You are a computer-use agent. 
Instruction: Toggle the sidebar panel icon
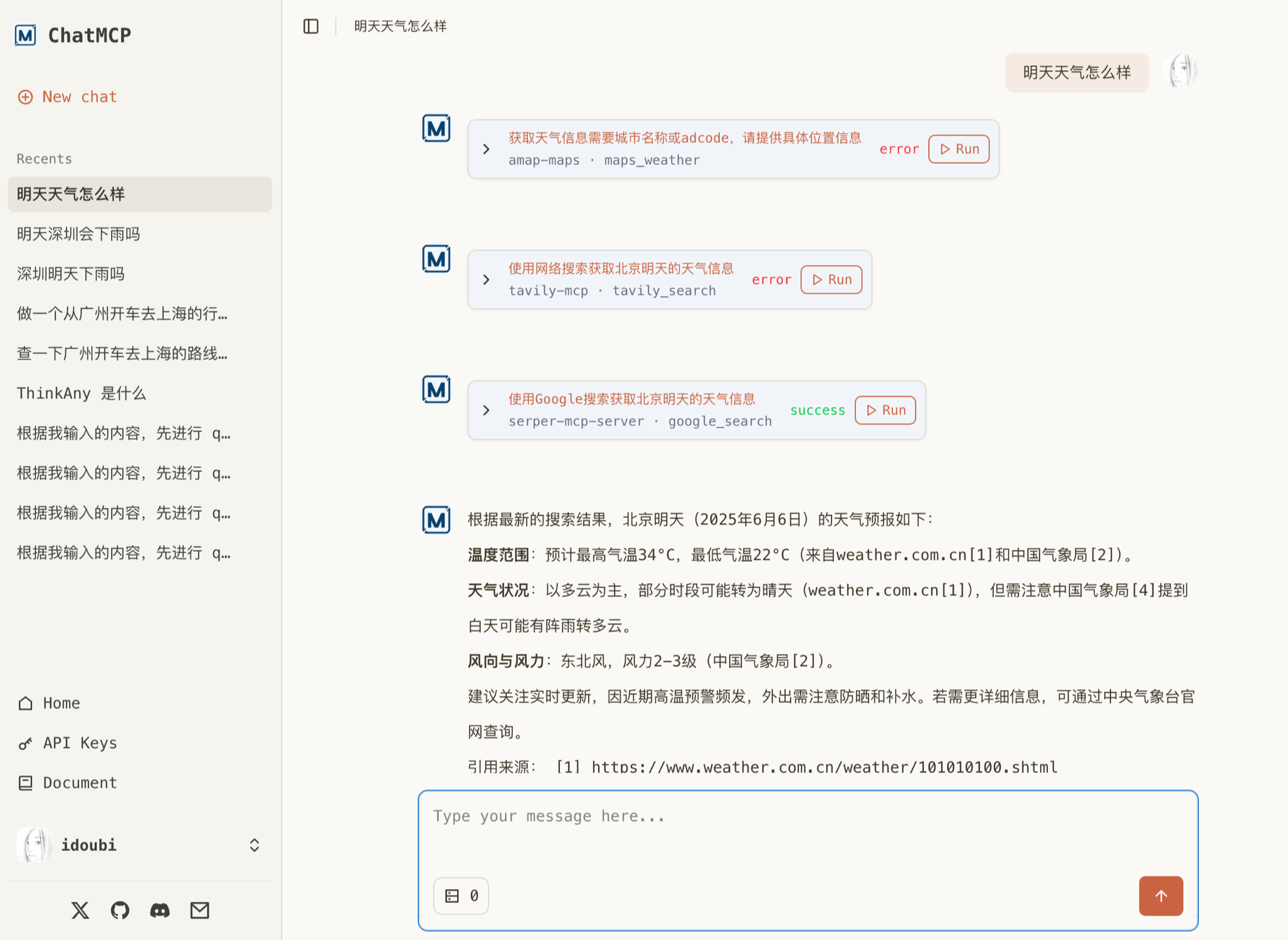(311, 26)
